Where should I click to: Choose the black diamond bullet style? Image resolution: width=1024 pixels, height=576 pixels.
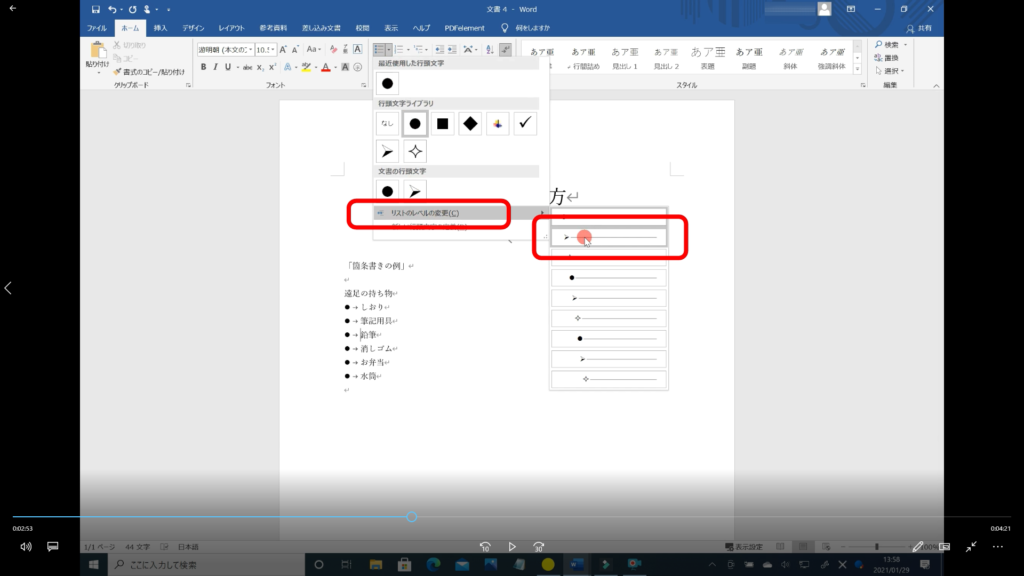pyautogui.click(x=470, y=124)
